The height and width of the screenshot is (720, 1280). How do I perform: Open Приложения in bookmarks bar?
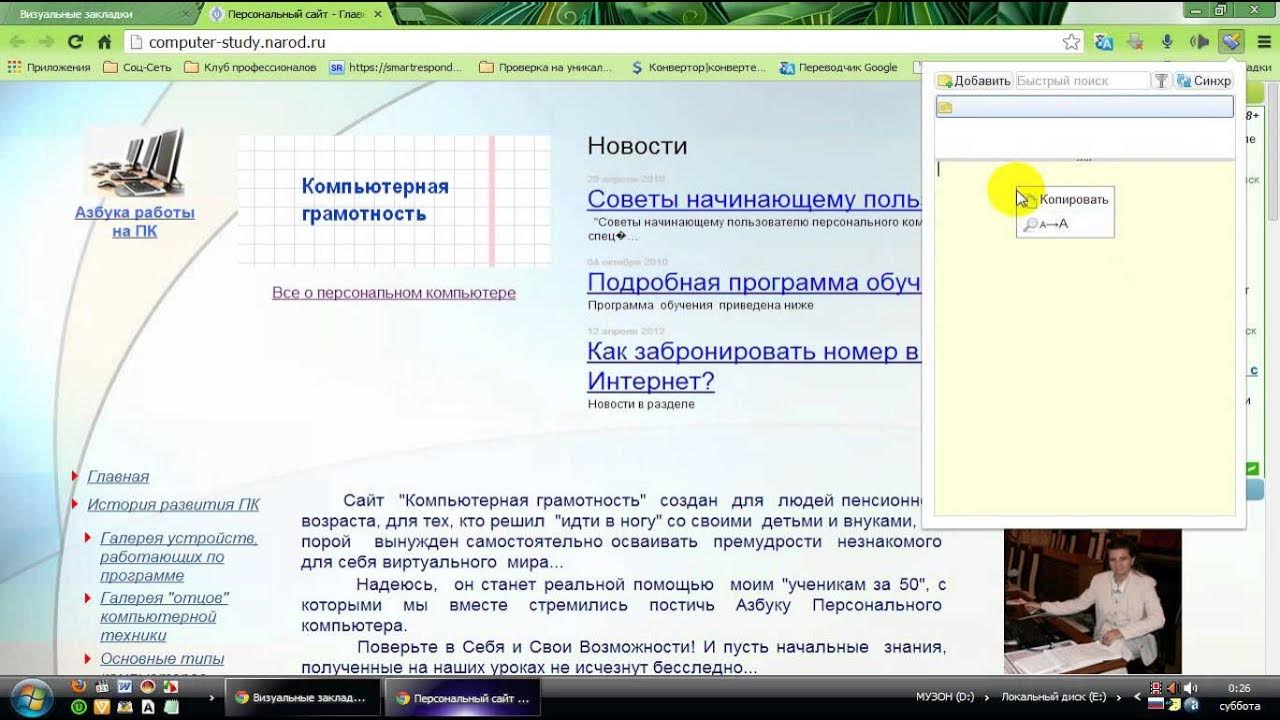(x=49, y=67)
